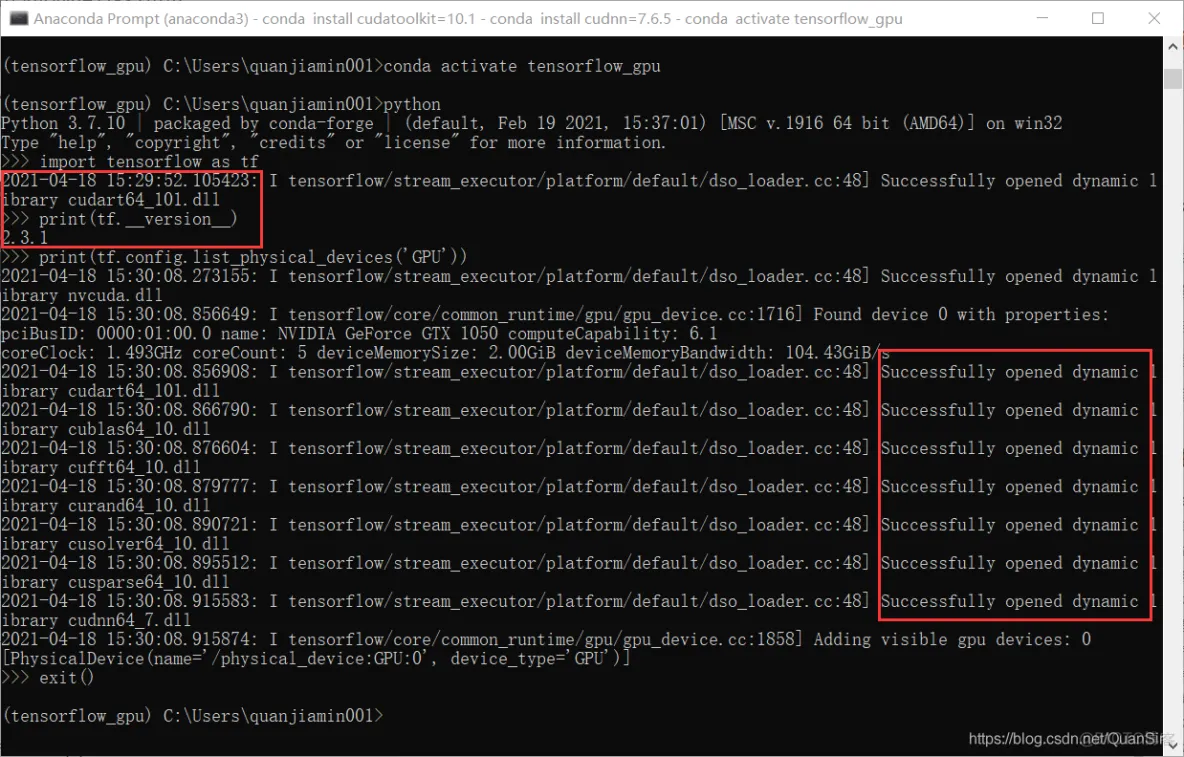The image size is (1184, 757).
Task: Click the 'Type "help", "copyright"' info line
Action: 334,143
